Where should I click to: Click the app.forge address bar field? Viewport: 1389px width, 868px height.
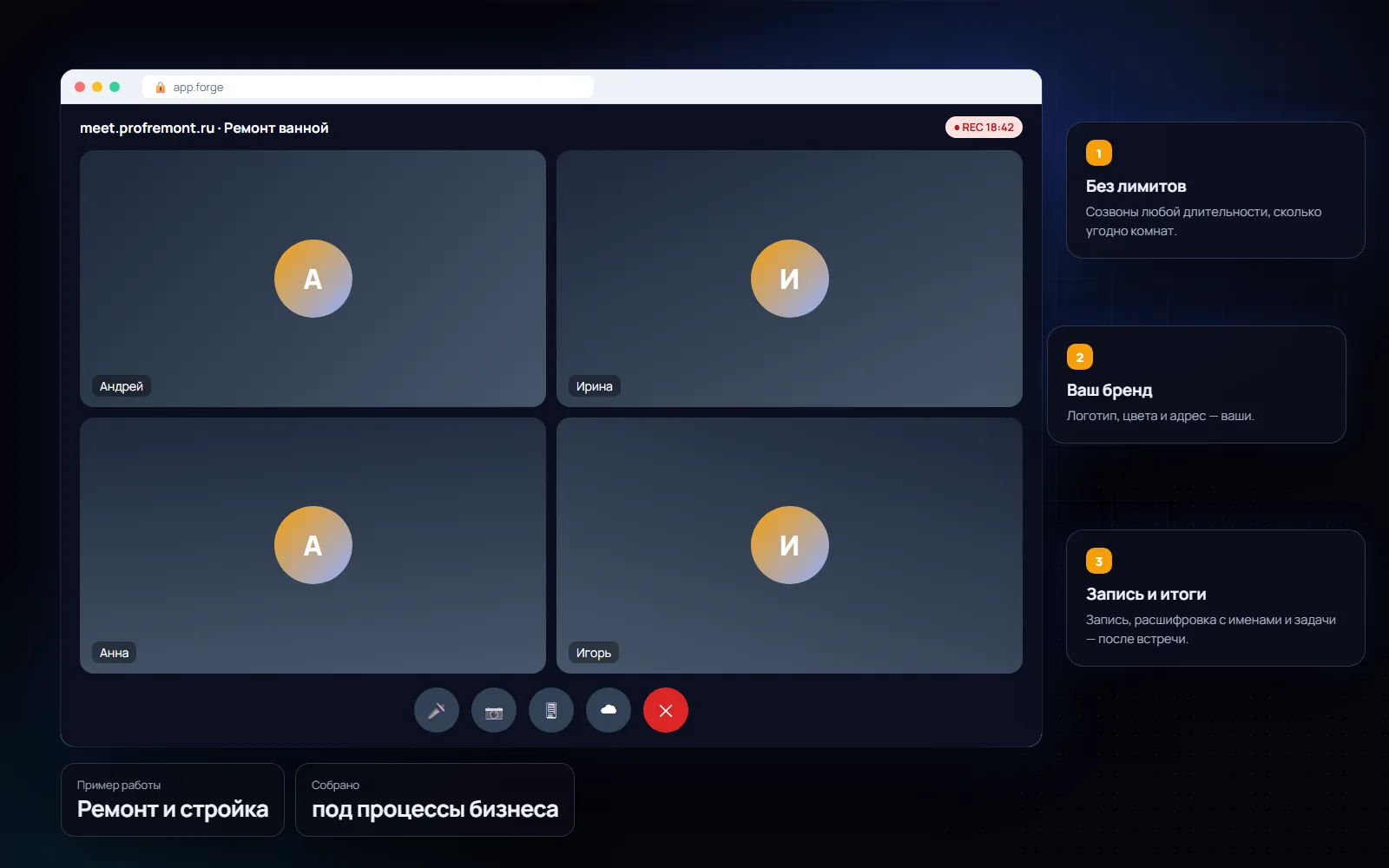pos(368,87)
